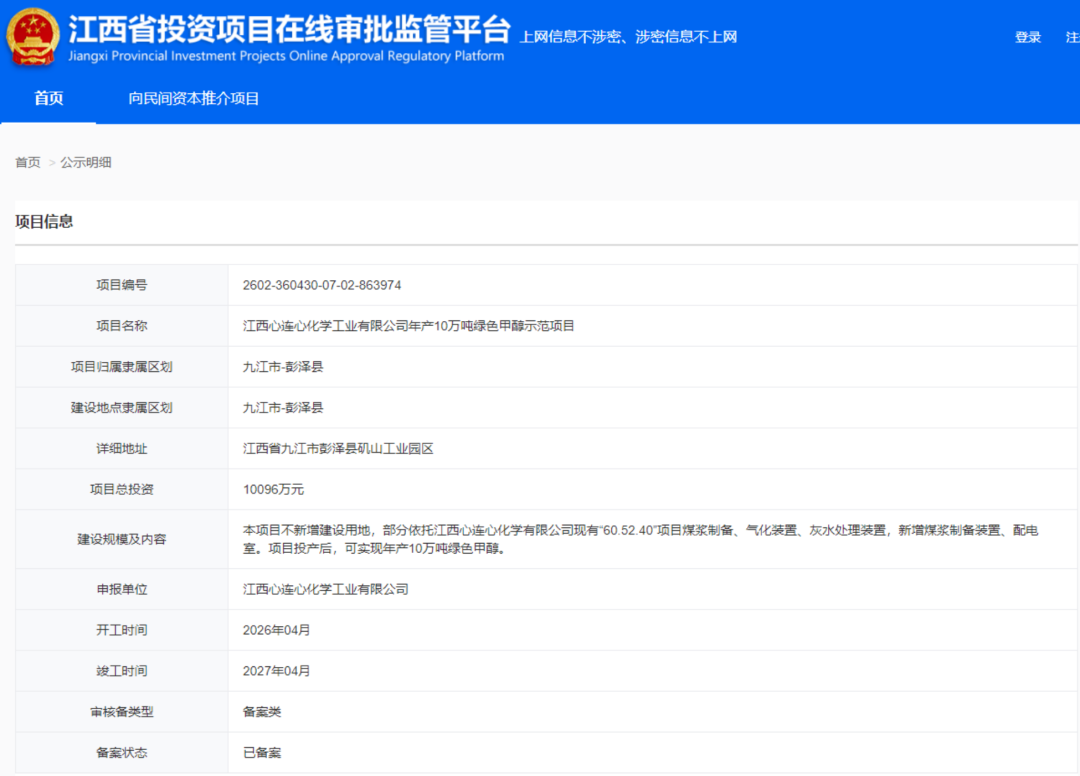Open the 首页 navigation tab
The image size is (1080, 776).
click(x=48, y=98)
